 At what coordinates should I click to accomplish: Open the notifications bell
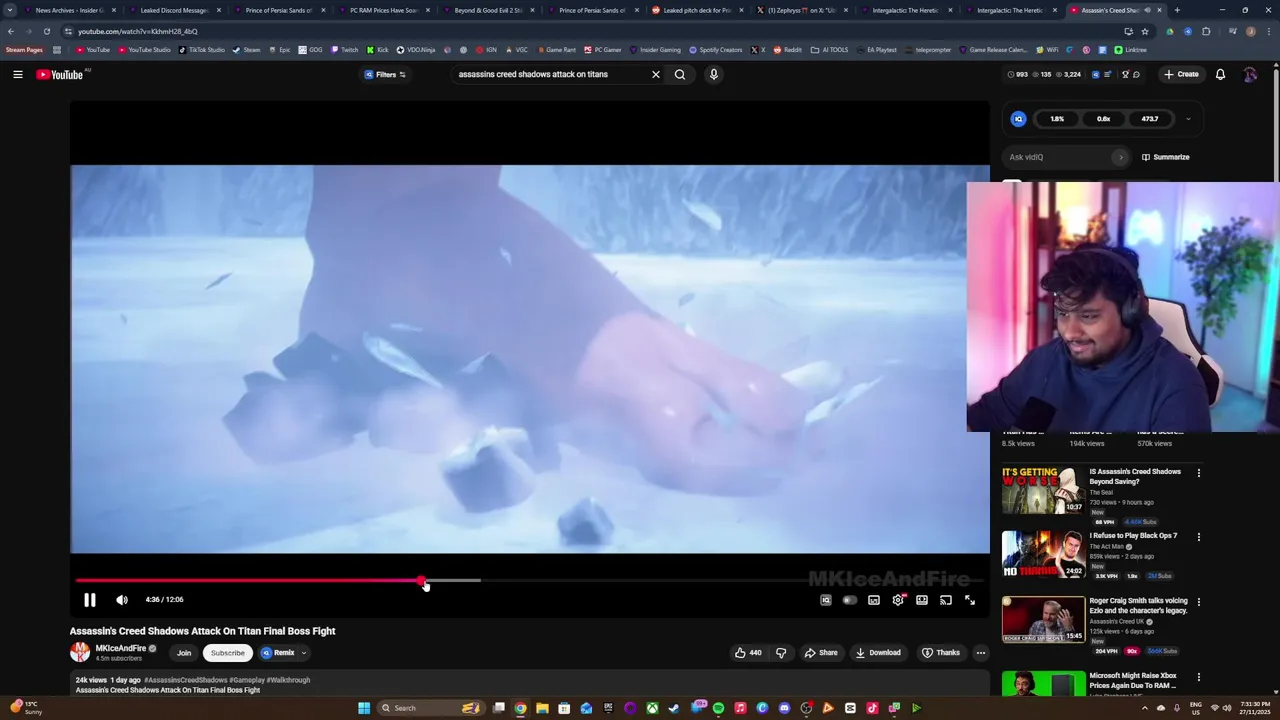click(x=1220, y=74)
